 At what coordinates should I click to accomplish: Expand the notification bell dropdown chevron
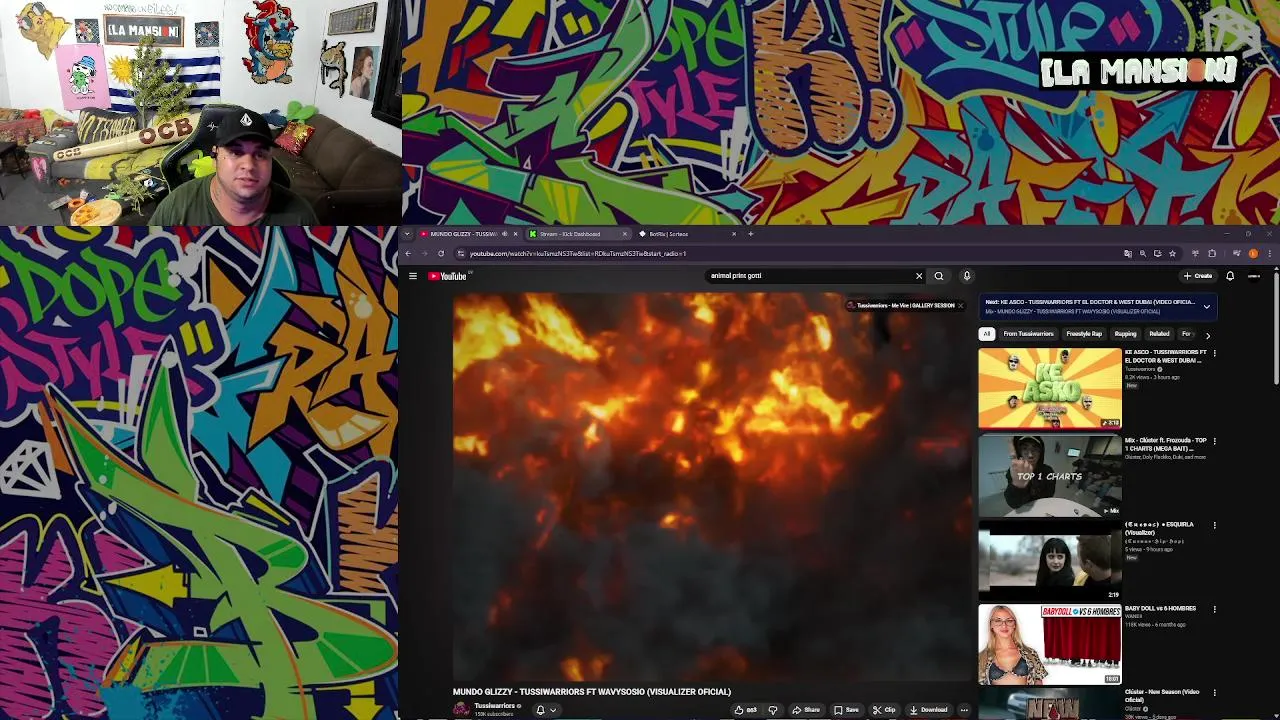pos(552,710)
